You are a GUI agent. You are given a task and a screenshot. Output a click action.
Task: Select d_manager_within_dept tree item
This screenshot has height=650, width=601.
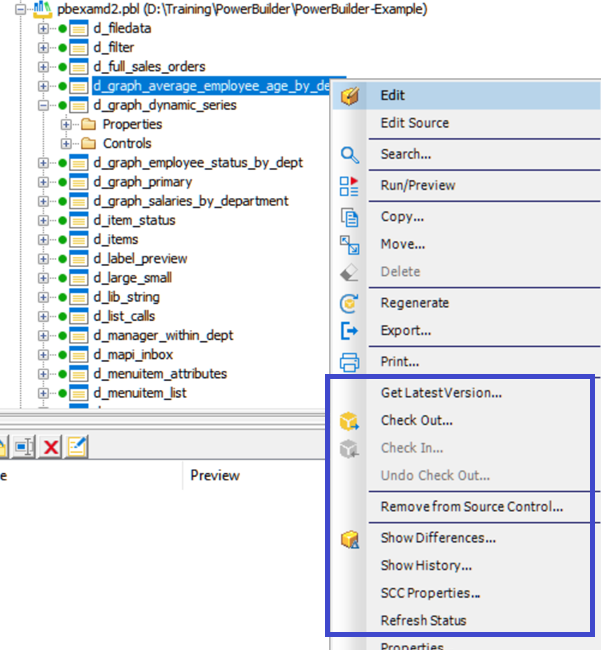point(163,335)
